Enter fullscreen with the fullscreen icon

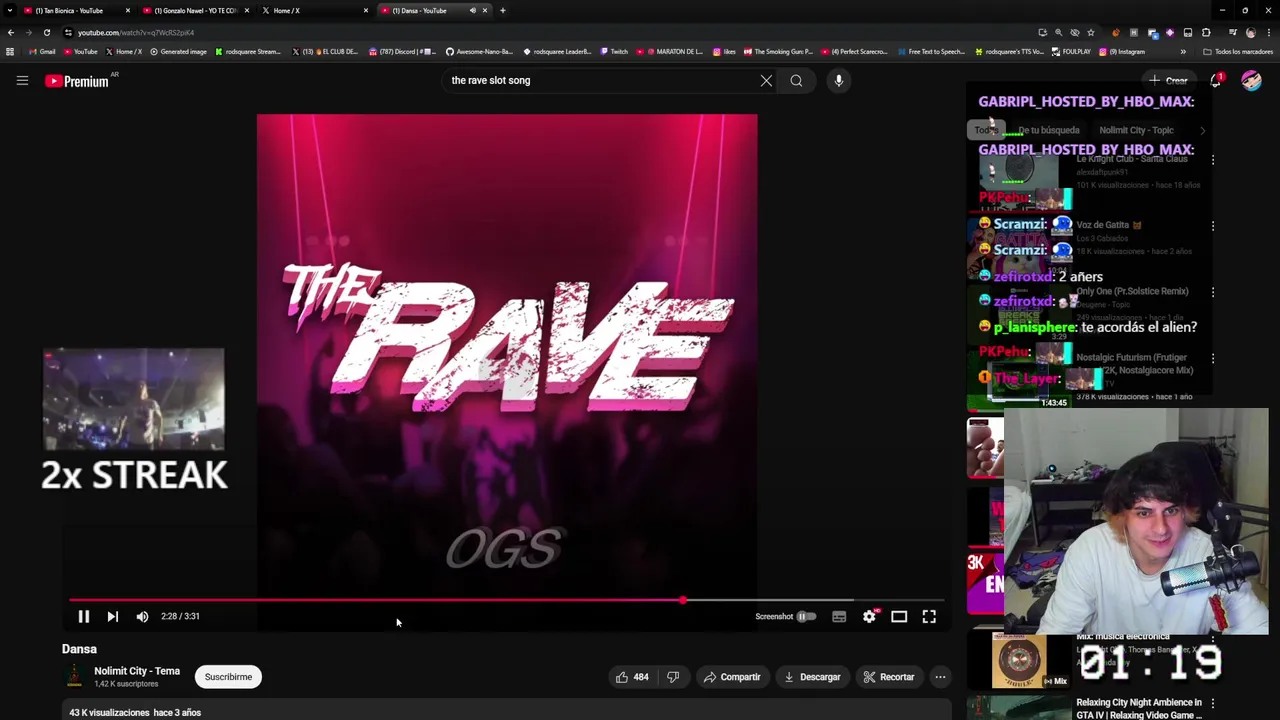(929, 617)
